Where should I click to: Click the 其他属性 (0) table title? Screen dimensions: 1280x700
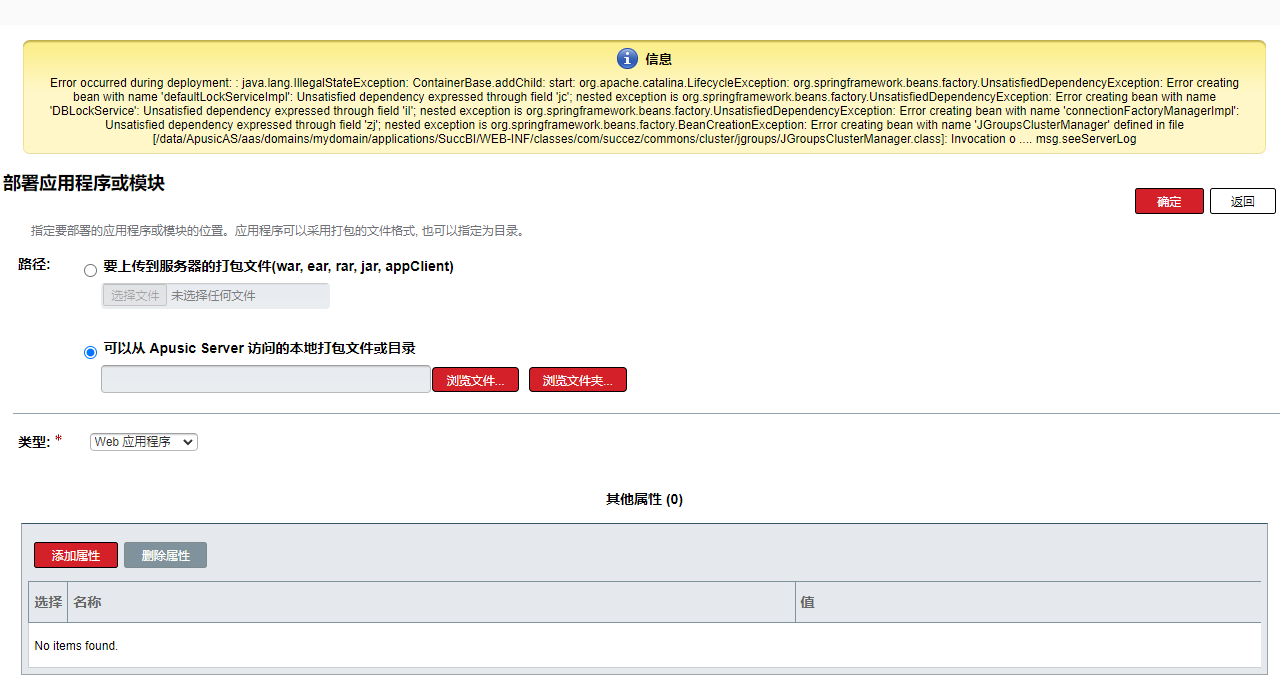point(644,499)
